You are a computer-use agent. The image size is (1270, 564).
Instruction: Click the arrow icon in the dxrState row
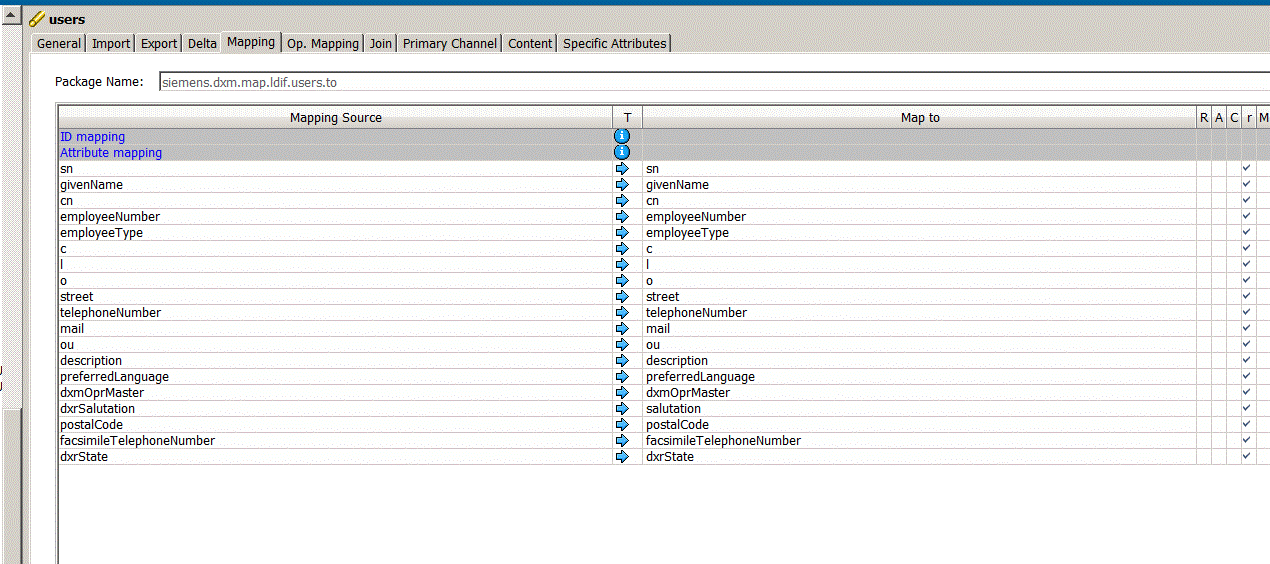pos(622,457)
